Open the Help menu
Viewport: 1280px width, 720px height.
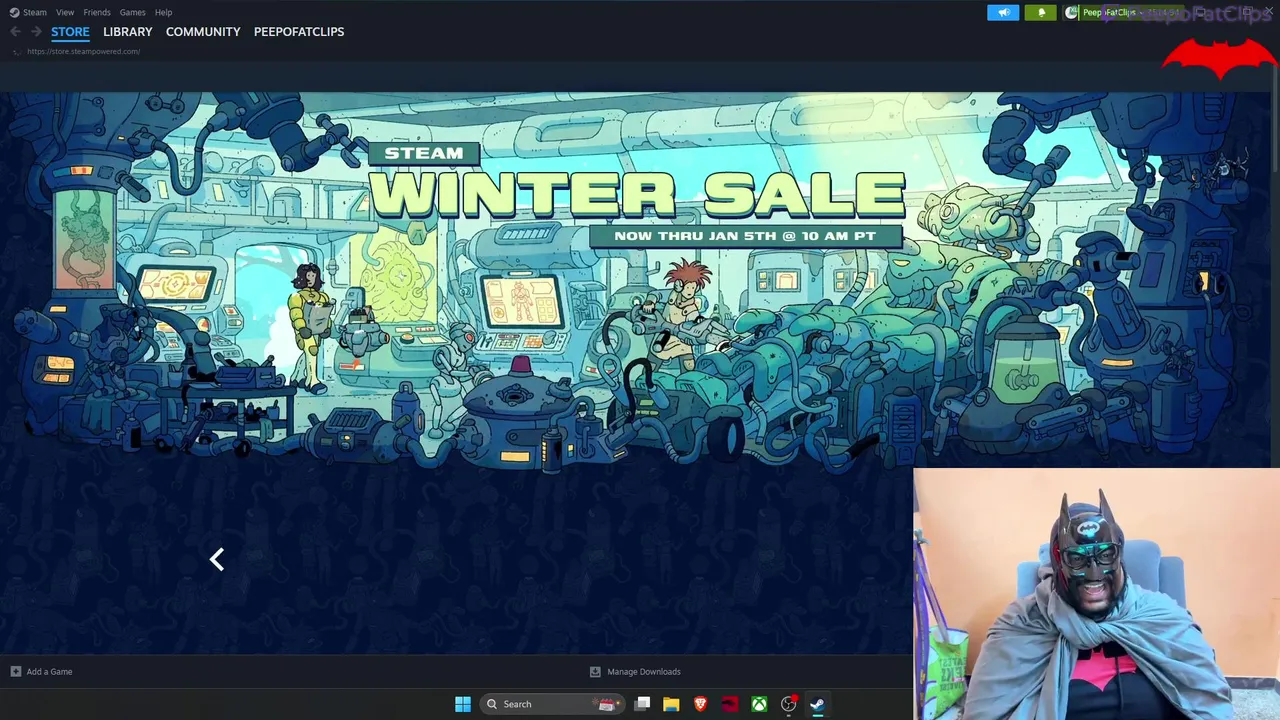(163, 12)
